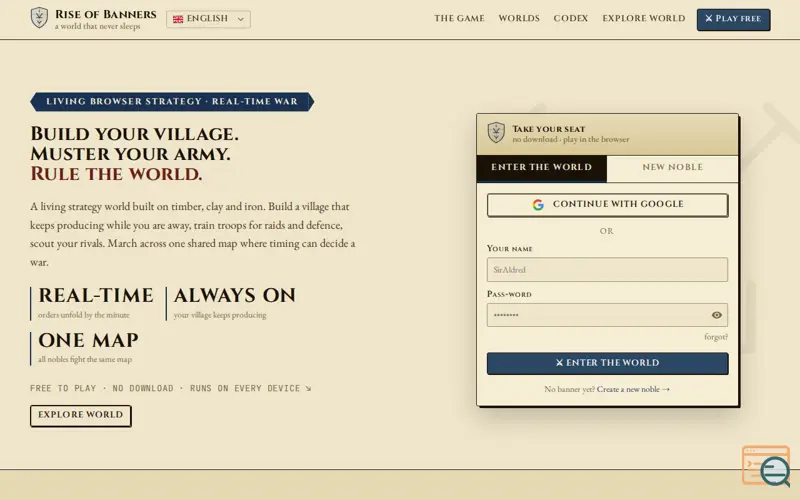Click the Living Browser Strategy banner badge
This screenshot has width=800, height=500.
click(x=172, y=102)
